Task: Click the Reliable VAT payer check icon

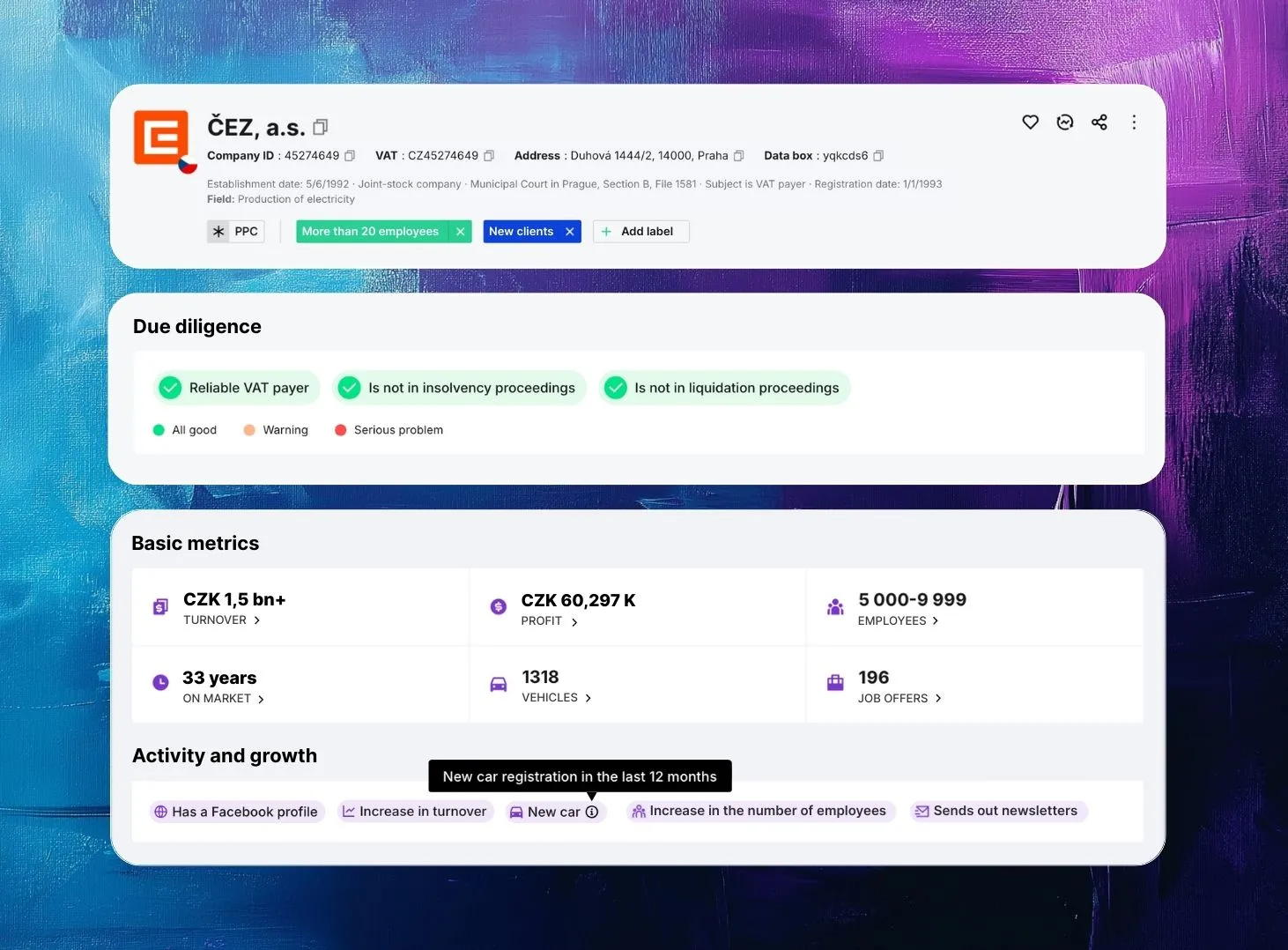Action: (x=170, y=388)
